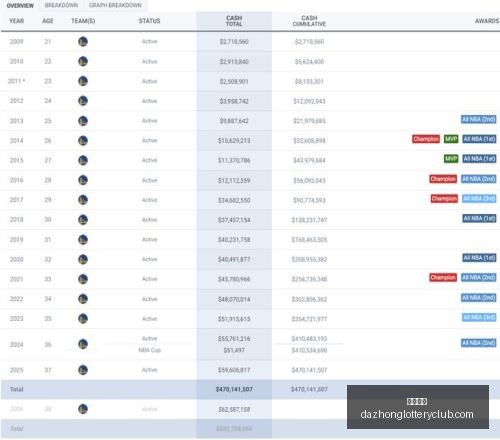The height and width of the screenshot is (440, 500).
Task: Select the $40,231,758 cash total value
Action: (234, 240)
